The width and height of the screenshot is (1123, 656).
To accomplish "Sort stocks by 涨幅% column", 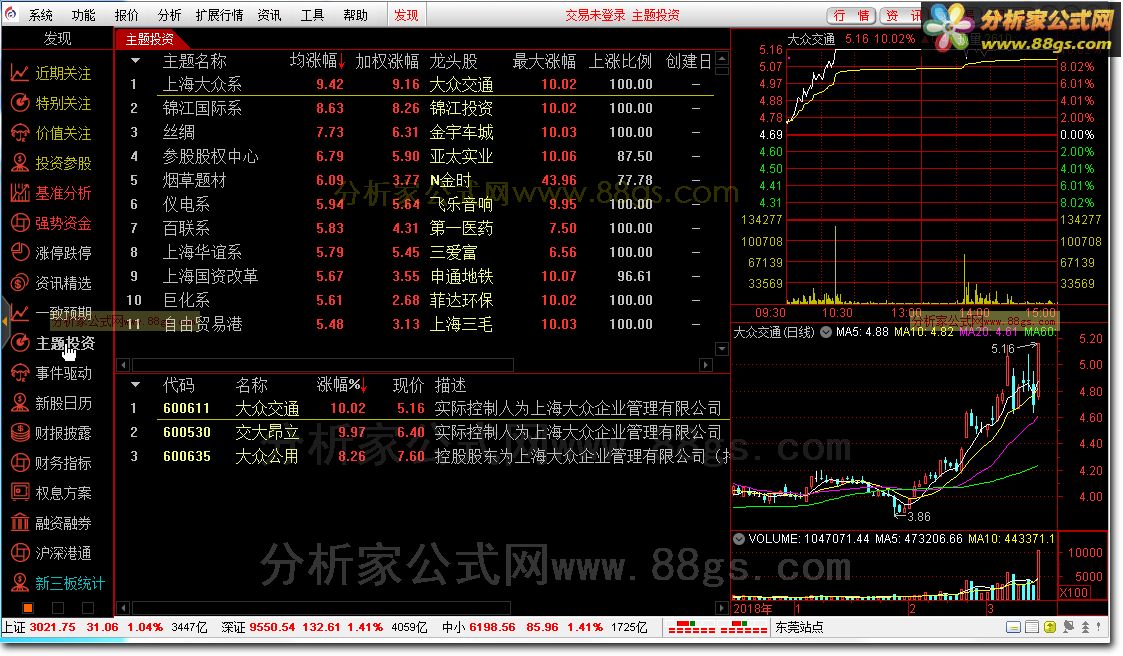I will pos(342,385).
